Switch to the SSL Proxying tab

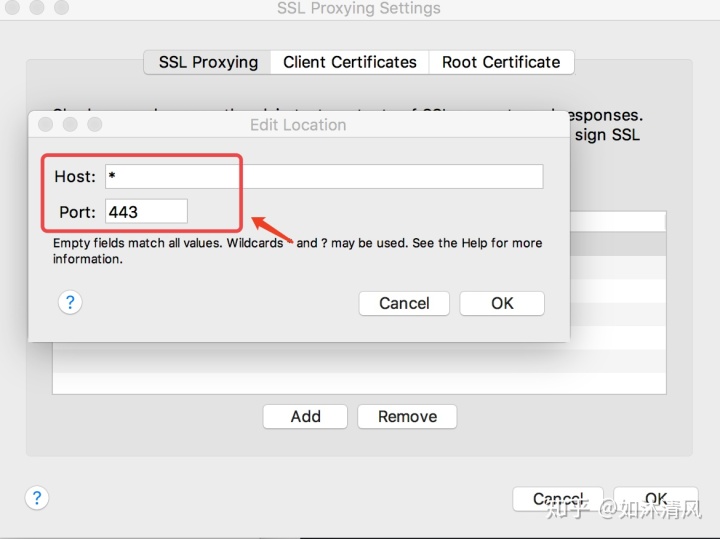[x=208, y=62]
